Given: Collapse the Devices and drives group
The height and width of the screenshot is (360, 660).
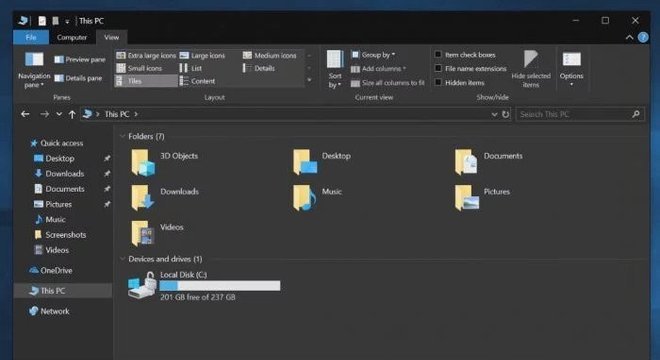Looking at the screenshot, I should click(x=122, y=259).
